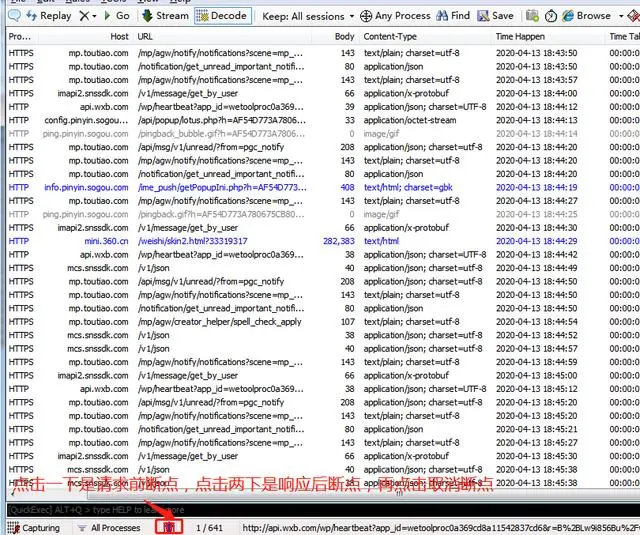Click the All Processes filter in status bar
Screen dimensions: 640x535
tap(109, 528)
